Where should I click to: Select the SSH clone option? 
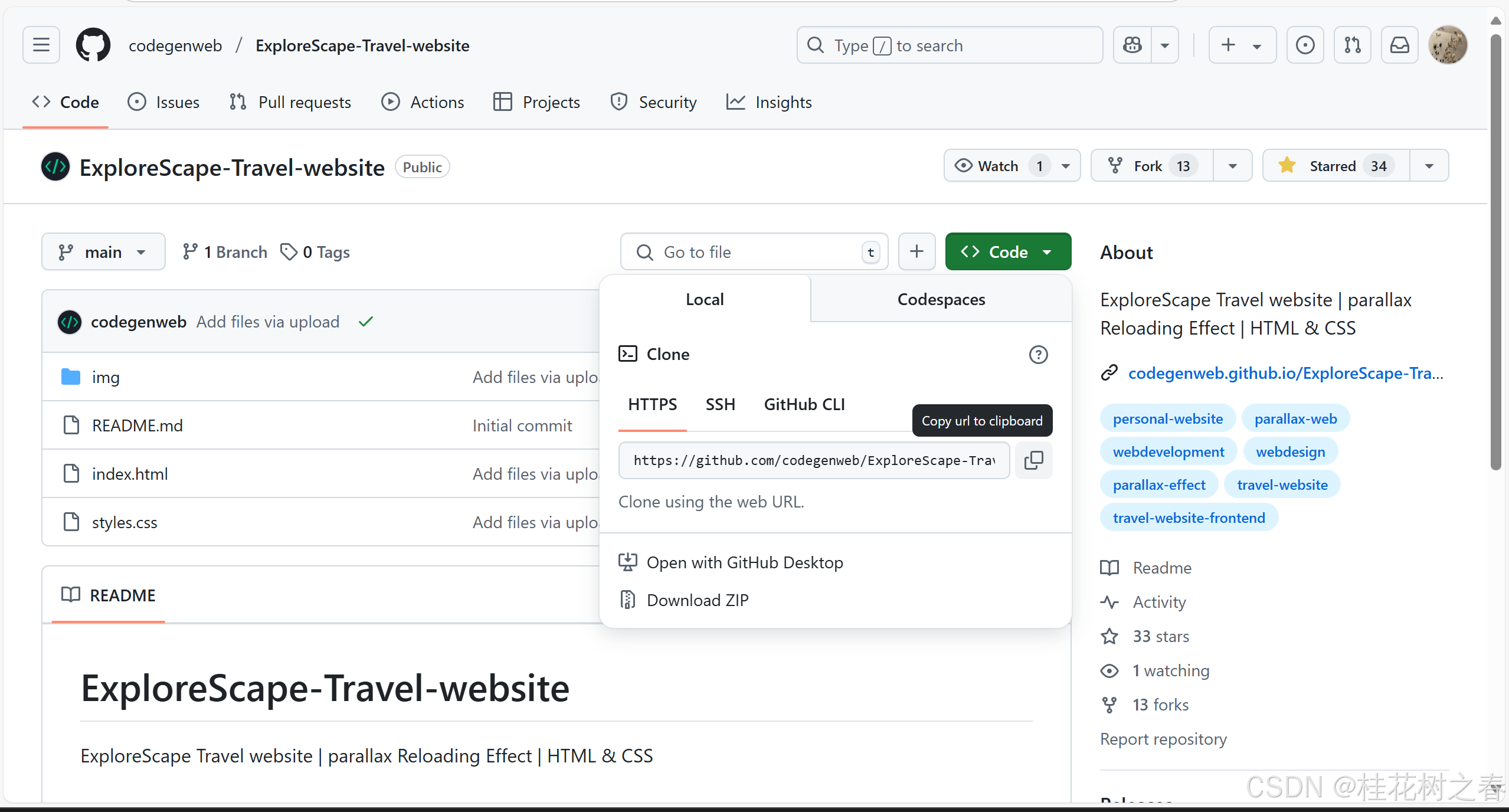coord(720,404)
